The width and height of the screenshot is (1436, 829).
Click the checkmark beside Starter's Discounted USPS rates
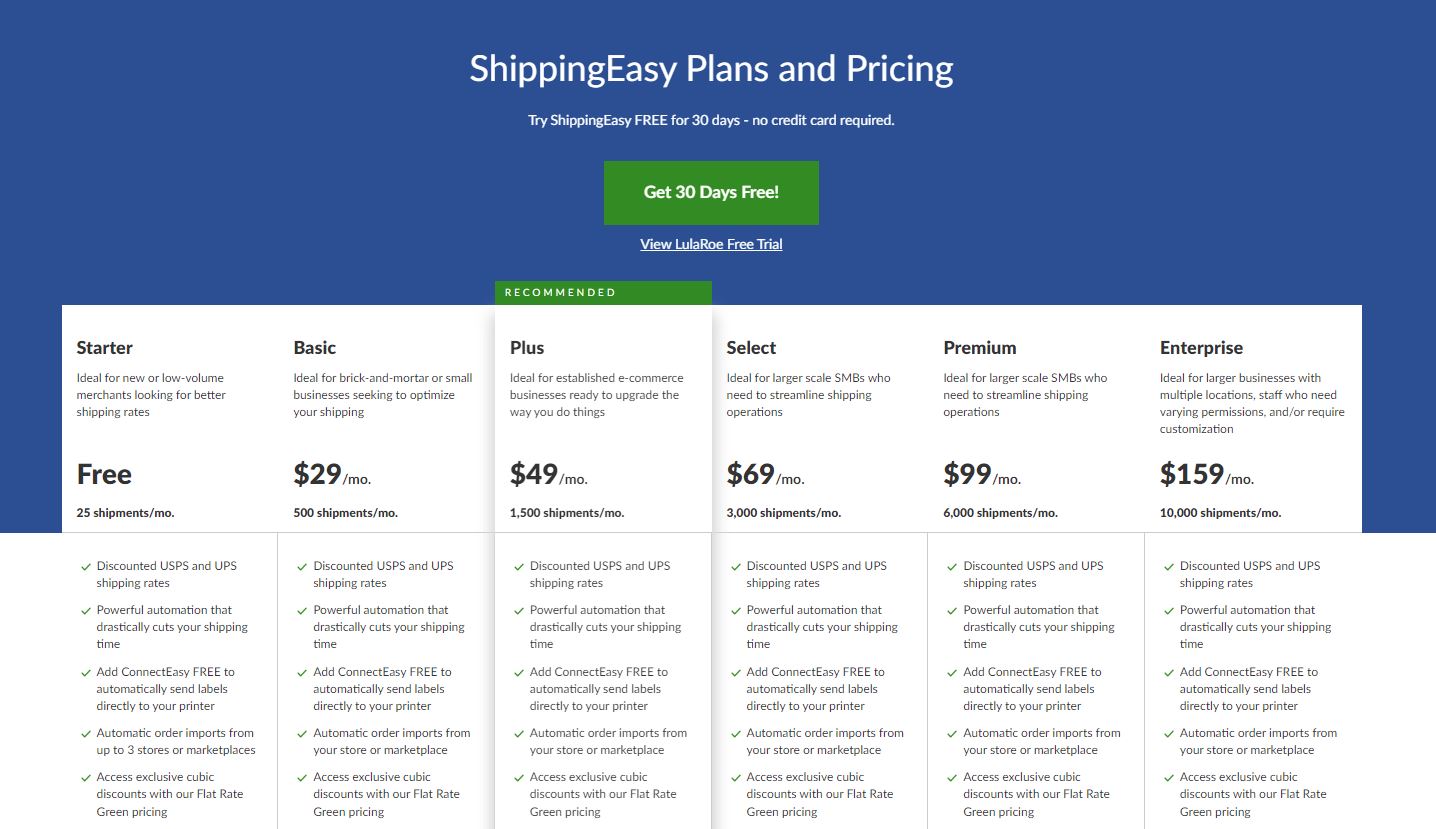86,567
